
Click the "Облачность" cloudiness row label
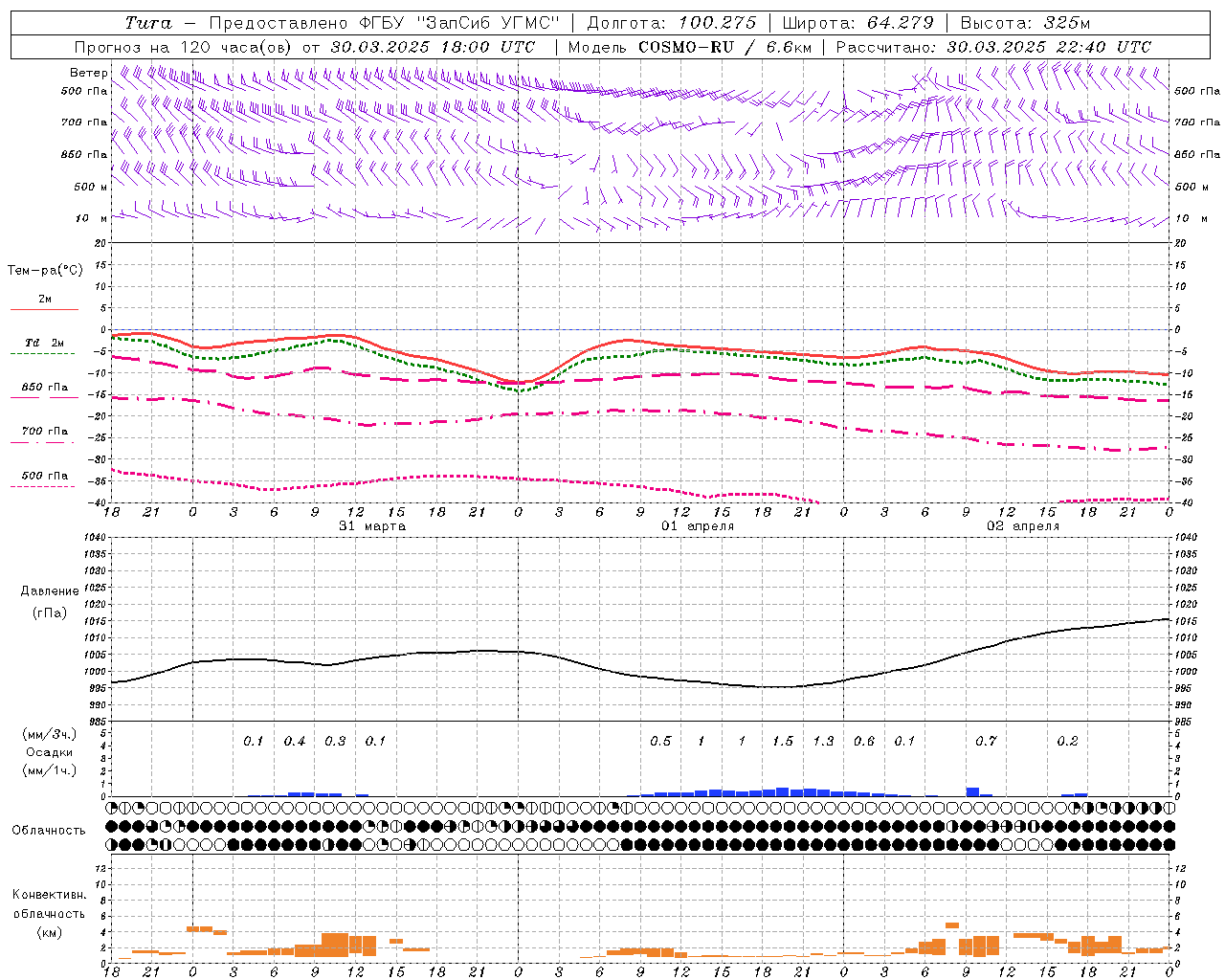49,831
